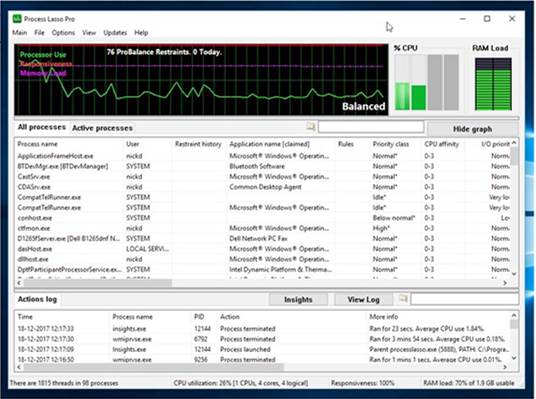Click the actions log right scroll arrow
This screenshot has width=536, height=399.
[505, 367]
